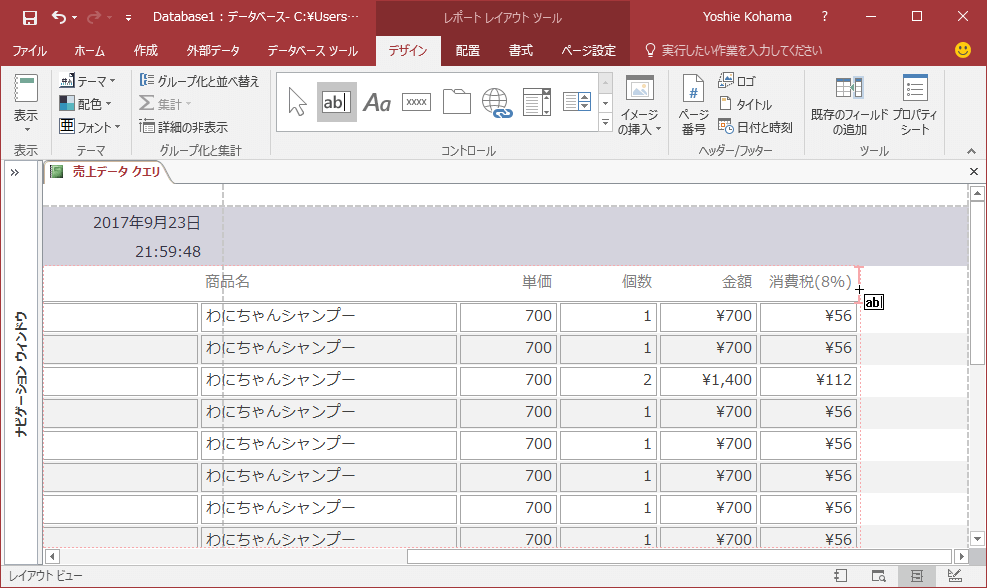
Task: Click 既存のフィールドの追加 button
Action: [849, 105]
